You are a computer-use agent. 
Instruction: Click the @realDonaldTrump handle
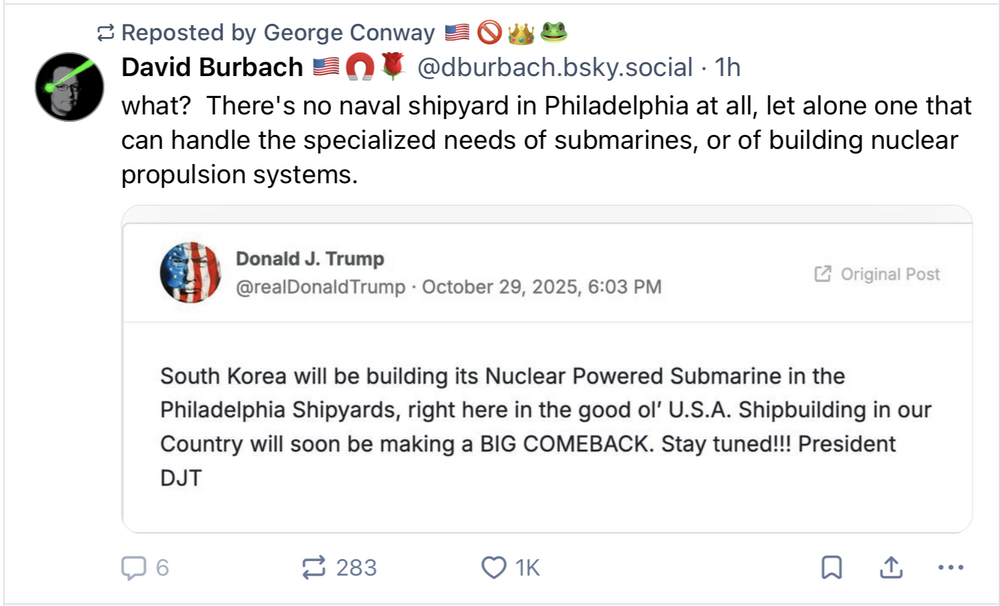(321, 287)
